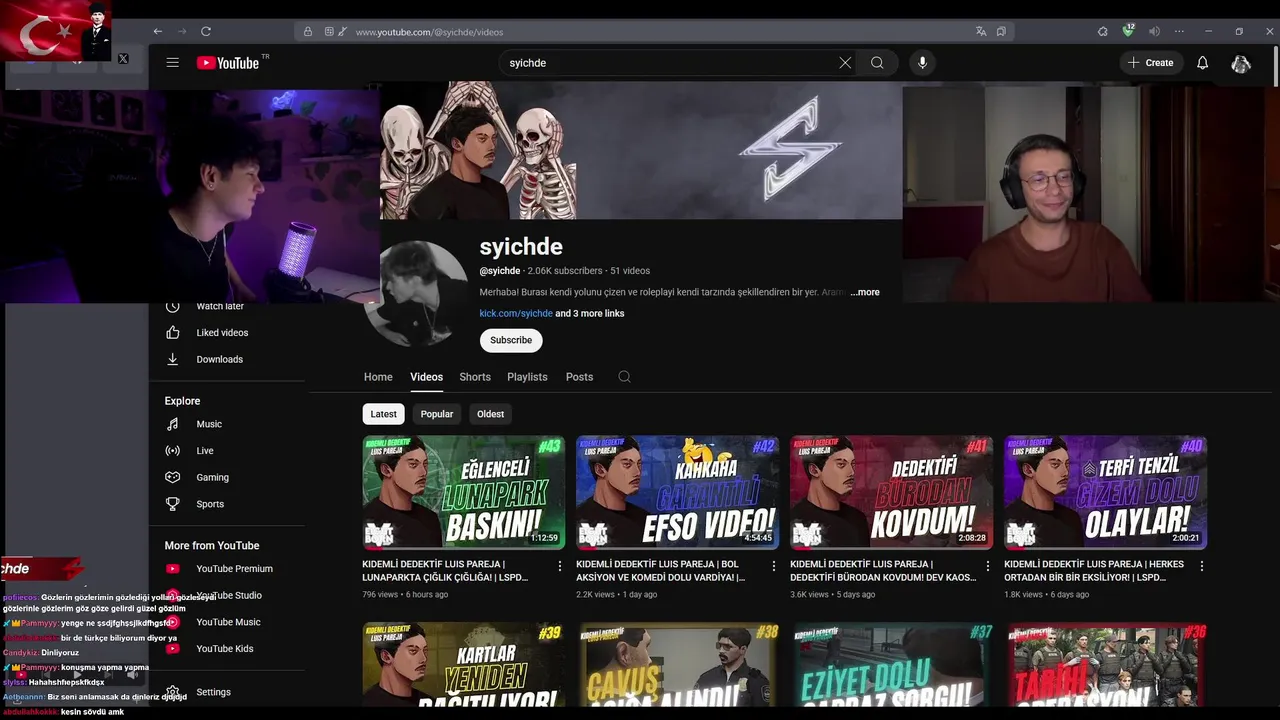Search within the syichde channel

(624, 377)
